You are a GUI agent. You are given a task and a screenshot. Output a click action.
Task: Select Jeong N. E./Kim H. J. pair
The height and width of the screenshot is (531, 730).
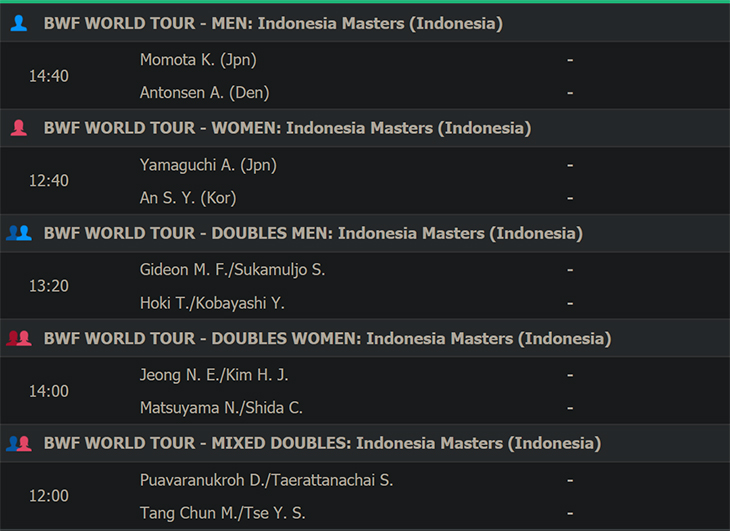214,375
